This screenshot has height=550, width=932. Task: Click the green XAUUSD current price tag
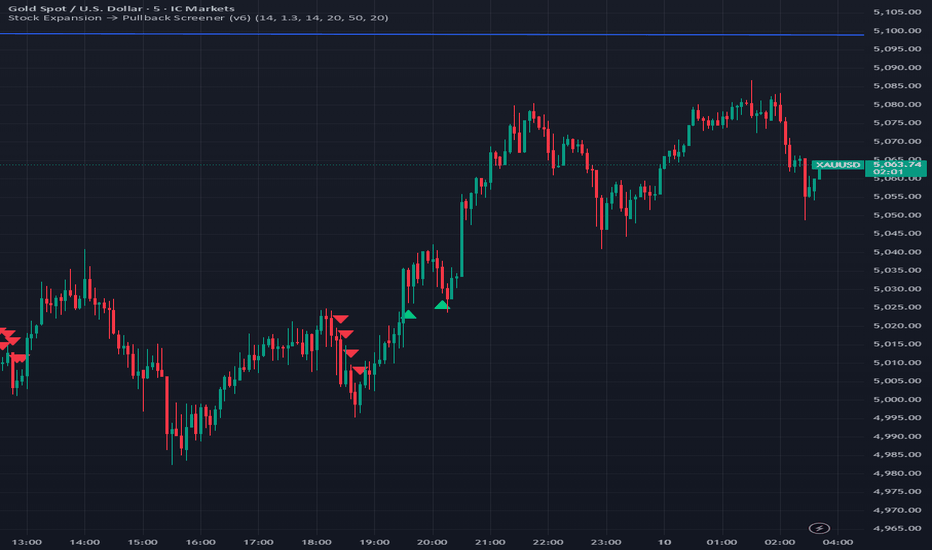(x=836, y=164)
